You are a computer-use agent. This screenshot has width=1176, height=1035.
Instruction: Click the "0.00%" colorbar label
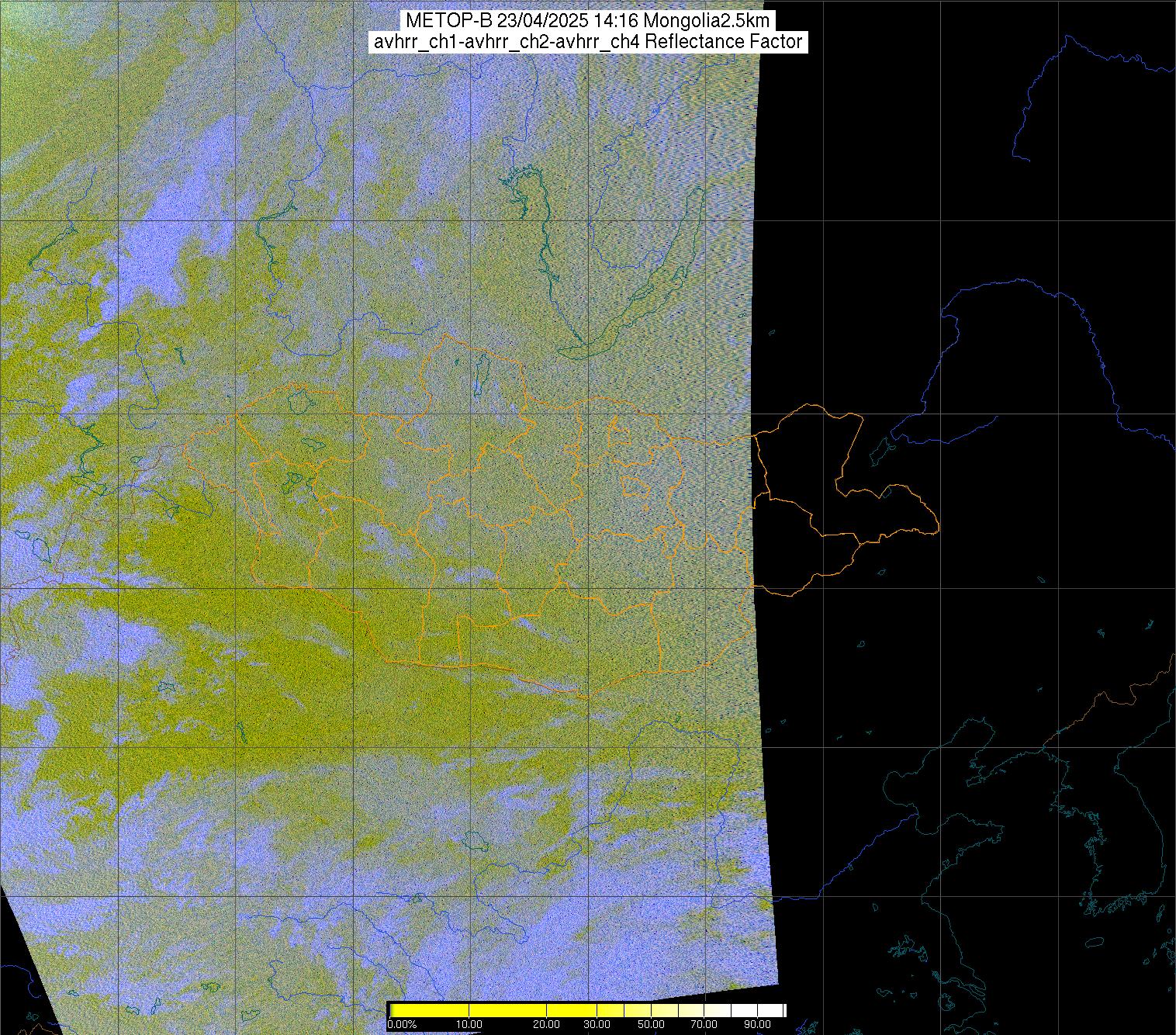click(x=403, y=1024)
